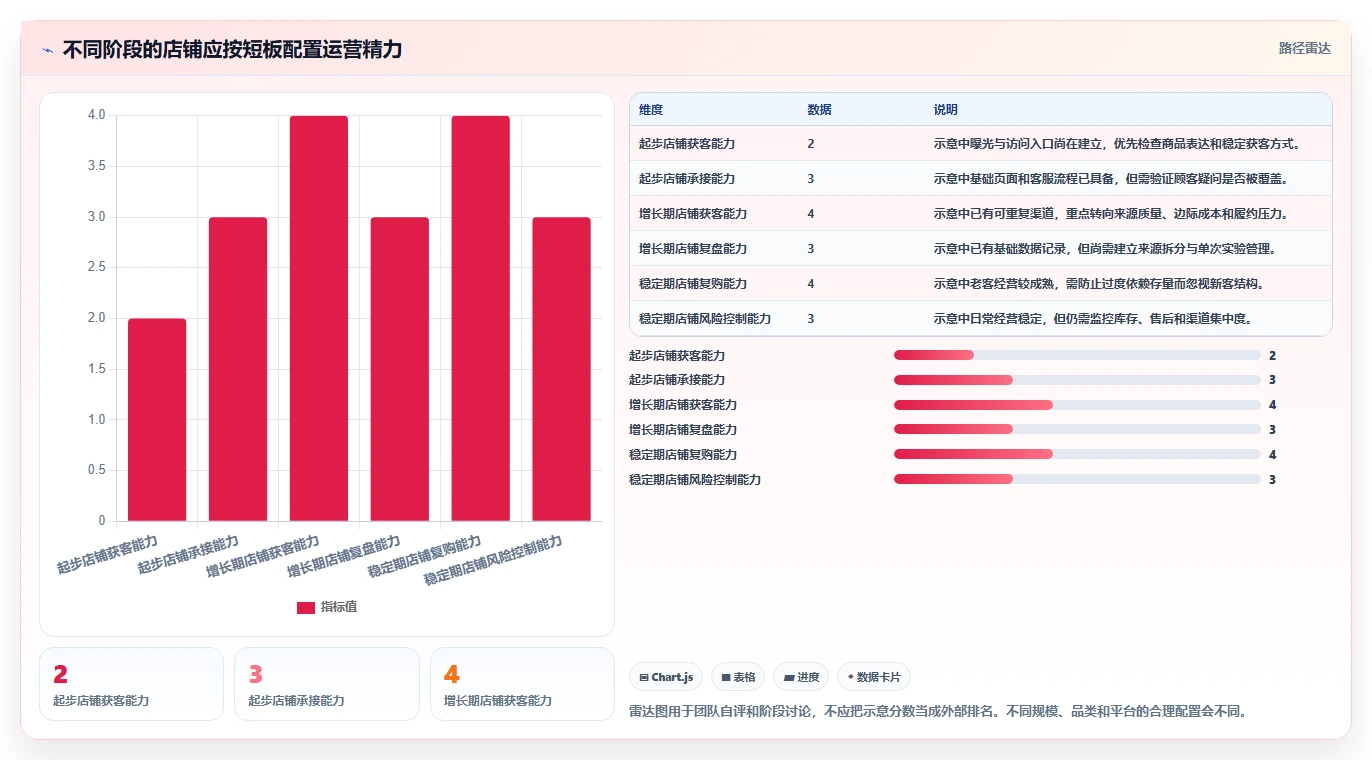Select table cell 增长期店铺复盘能力

(693, 249)
